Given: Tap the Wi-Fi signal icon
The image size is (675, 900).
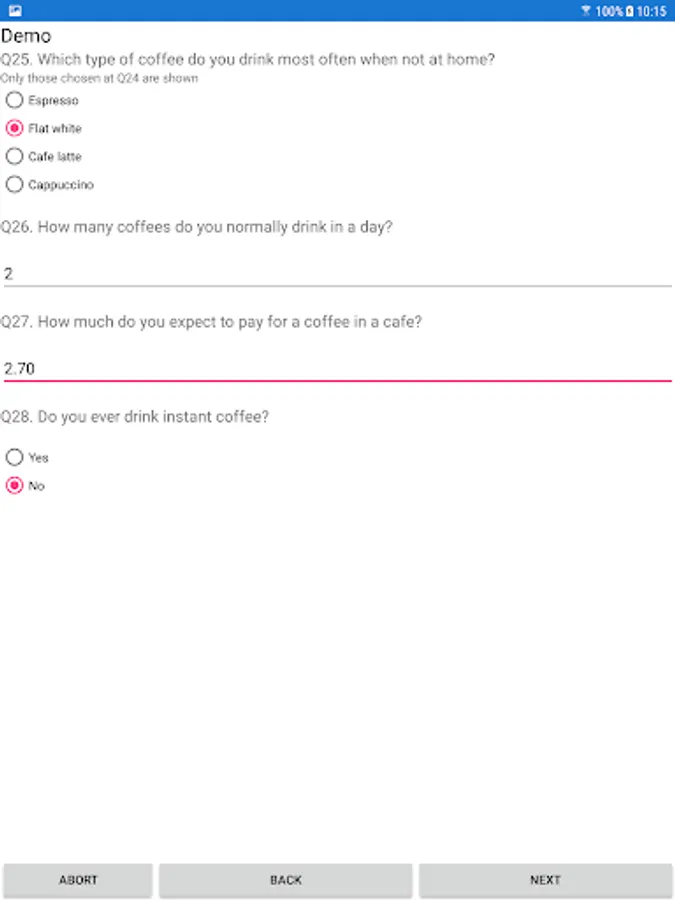Looking at the screenshot, I should [586, 11].
